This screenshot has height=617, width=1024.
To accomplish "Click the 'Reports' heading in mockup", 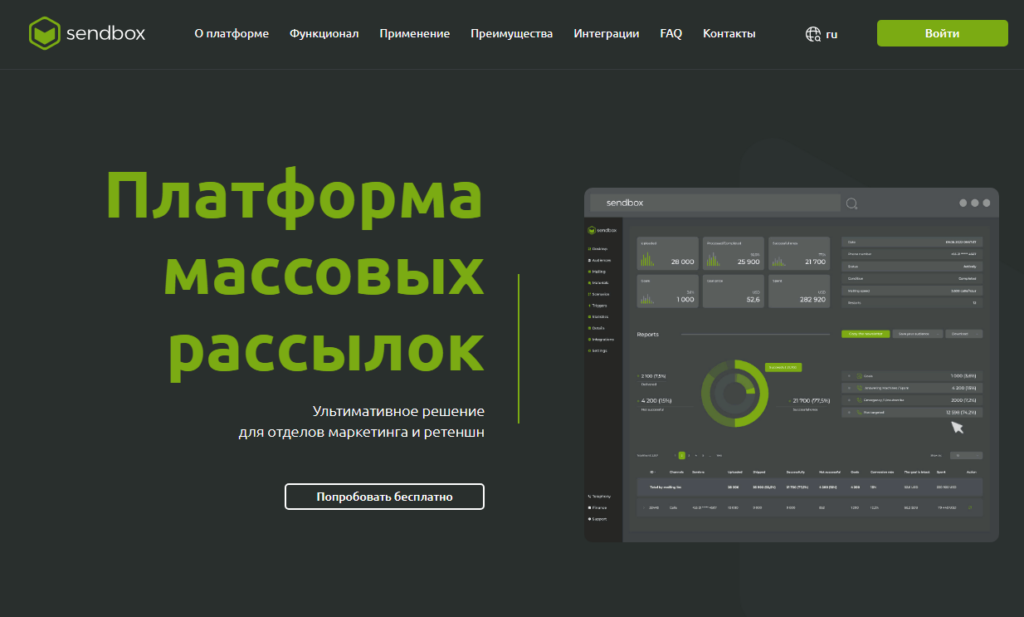I will coord(648,334).
